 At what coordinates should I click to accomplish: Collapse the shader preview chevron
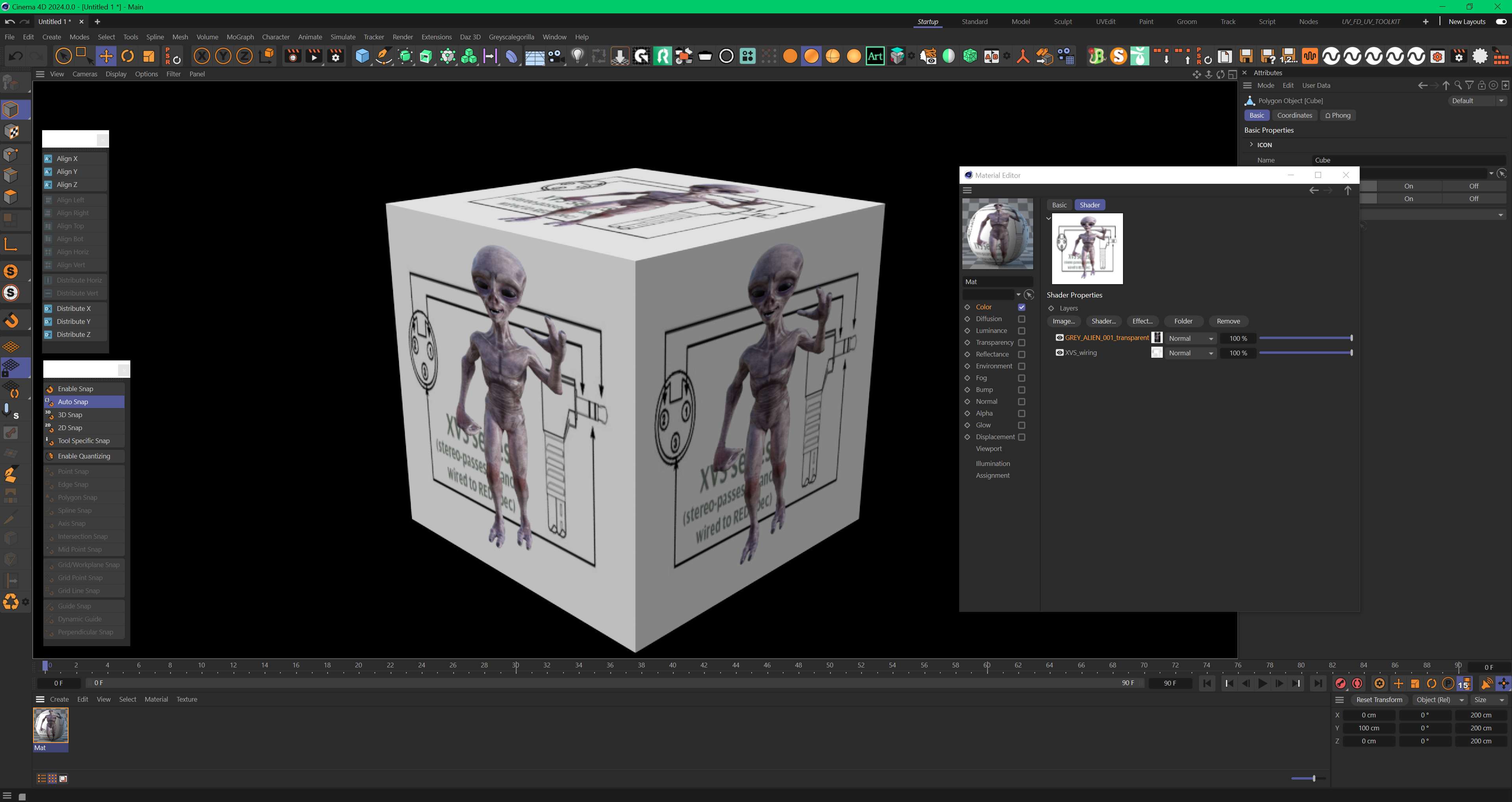click(x=1048, y=218)
